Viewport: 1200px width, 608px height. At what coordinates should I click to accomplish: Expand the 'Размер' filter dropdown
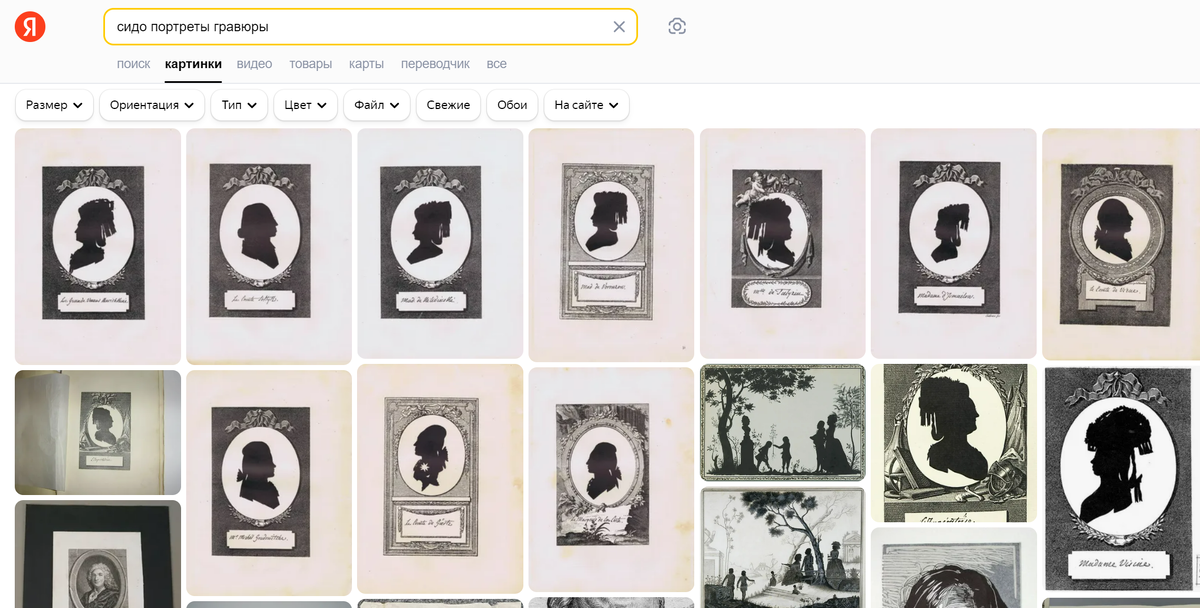tap(54, 105)
